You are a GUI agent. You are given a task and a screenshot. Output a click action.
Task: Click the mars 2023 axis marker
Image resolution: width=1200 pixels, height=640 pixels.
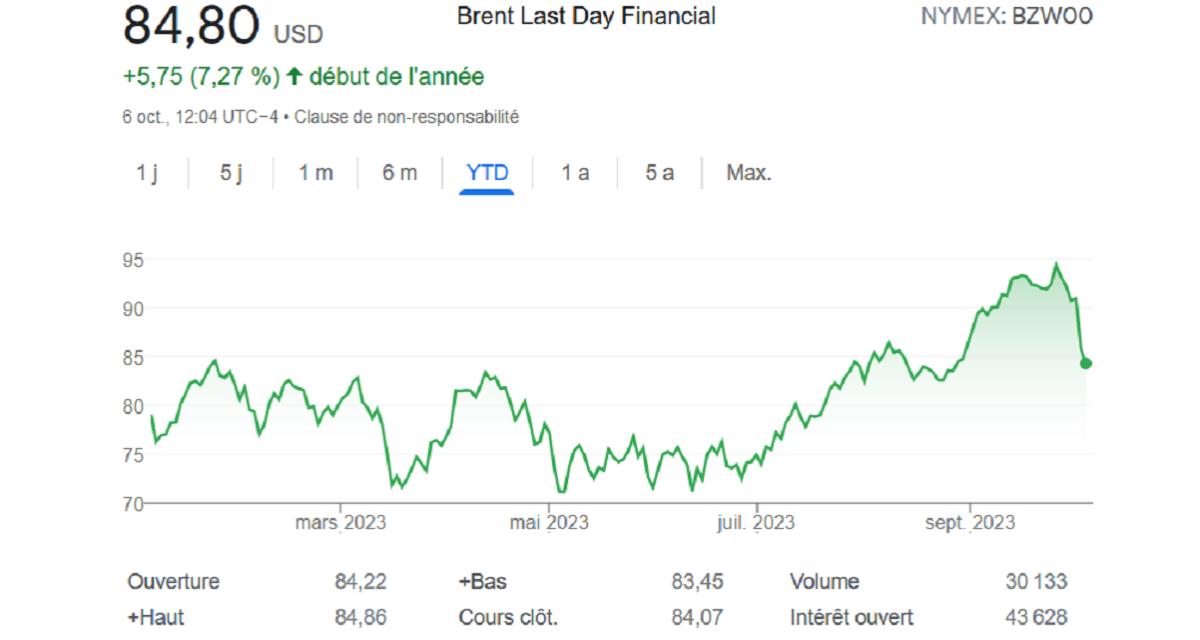[x=341, y=522]
